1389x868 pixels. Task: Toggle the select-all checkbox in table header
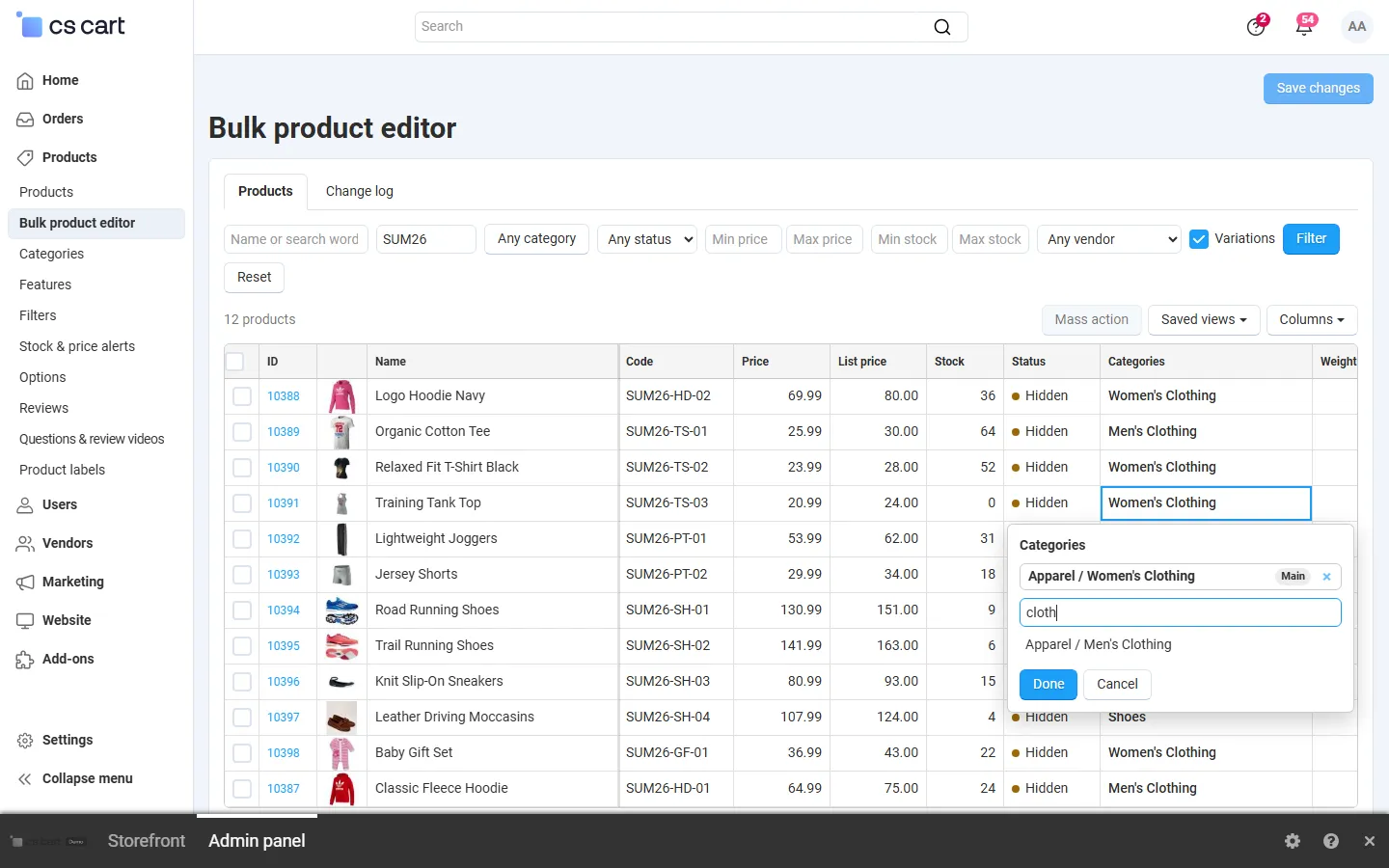(x=234, y=362)
